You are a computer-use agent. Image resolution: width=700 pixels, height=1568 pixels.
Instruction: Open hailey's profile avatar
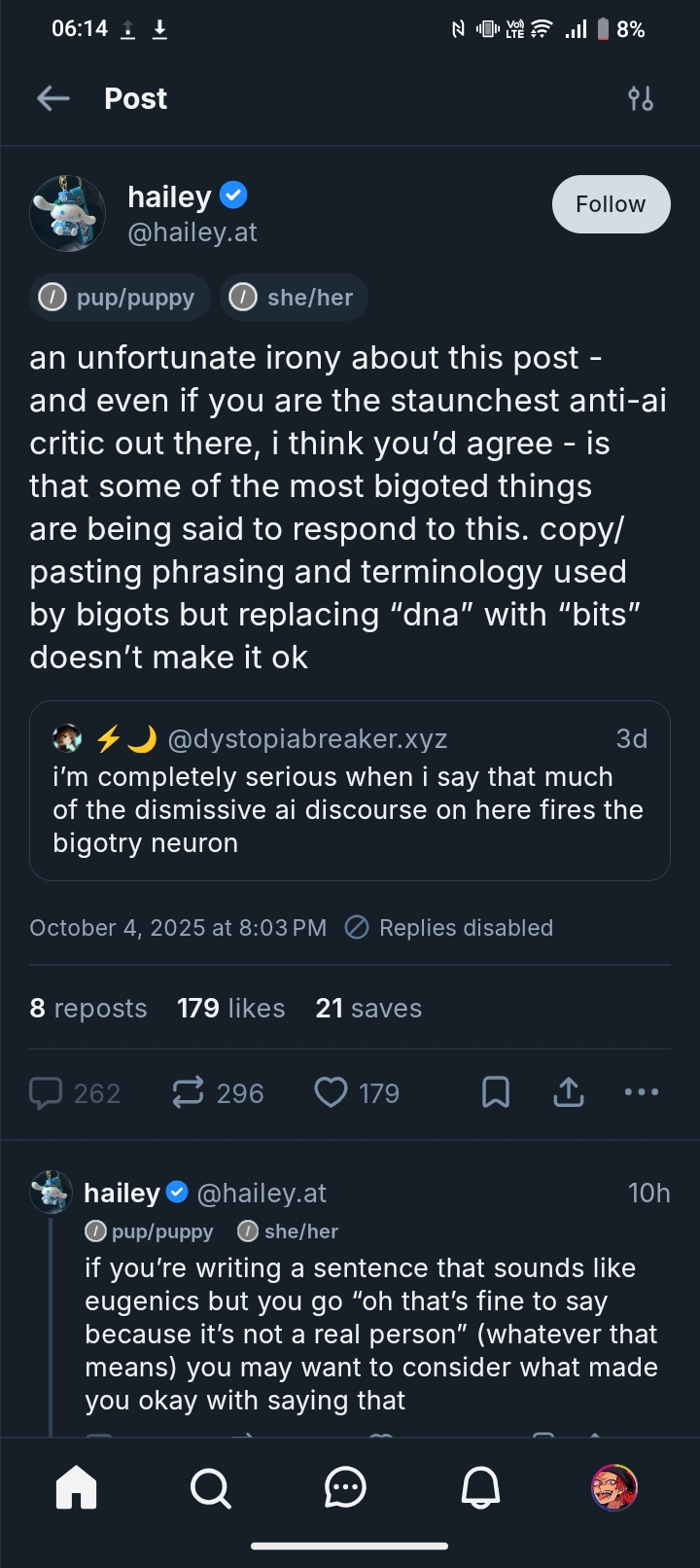[x=67, y=213]
